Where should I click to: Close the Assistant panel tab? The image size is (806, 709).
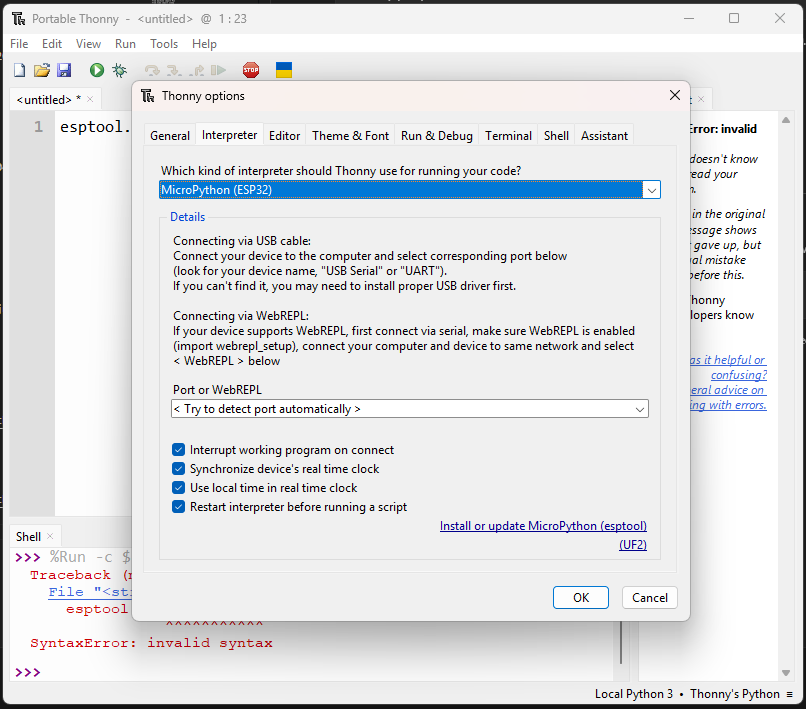point(701,99)
